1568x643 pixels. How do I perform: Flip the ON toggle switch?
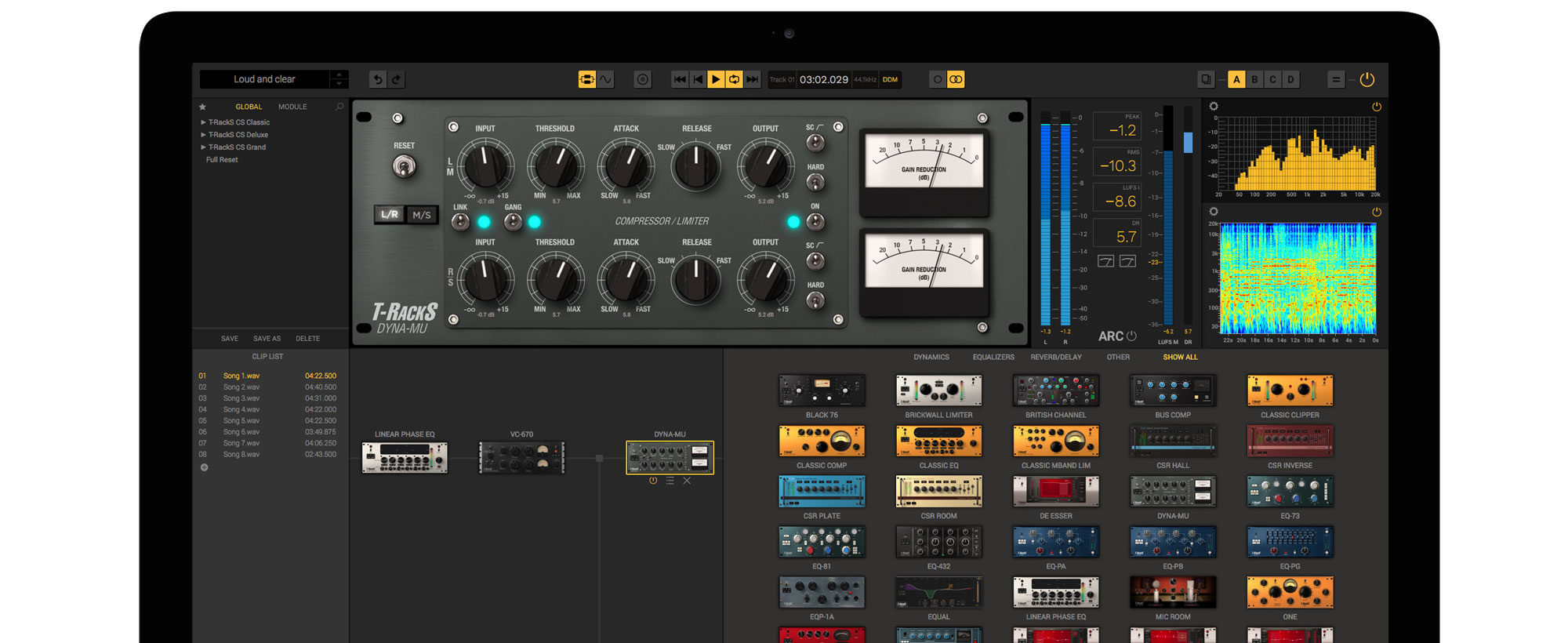pos(815,221)
